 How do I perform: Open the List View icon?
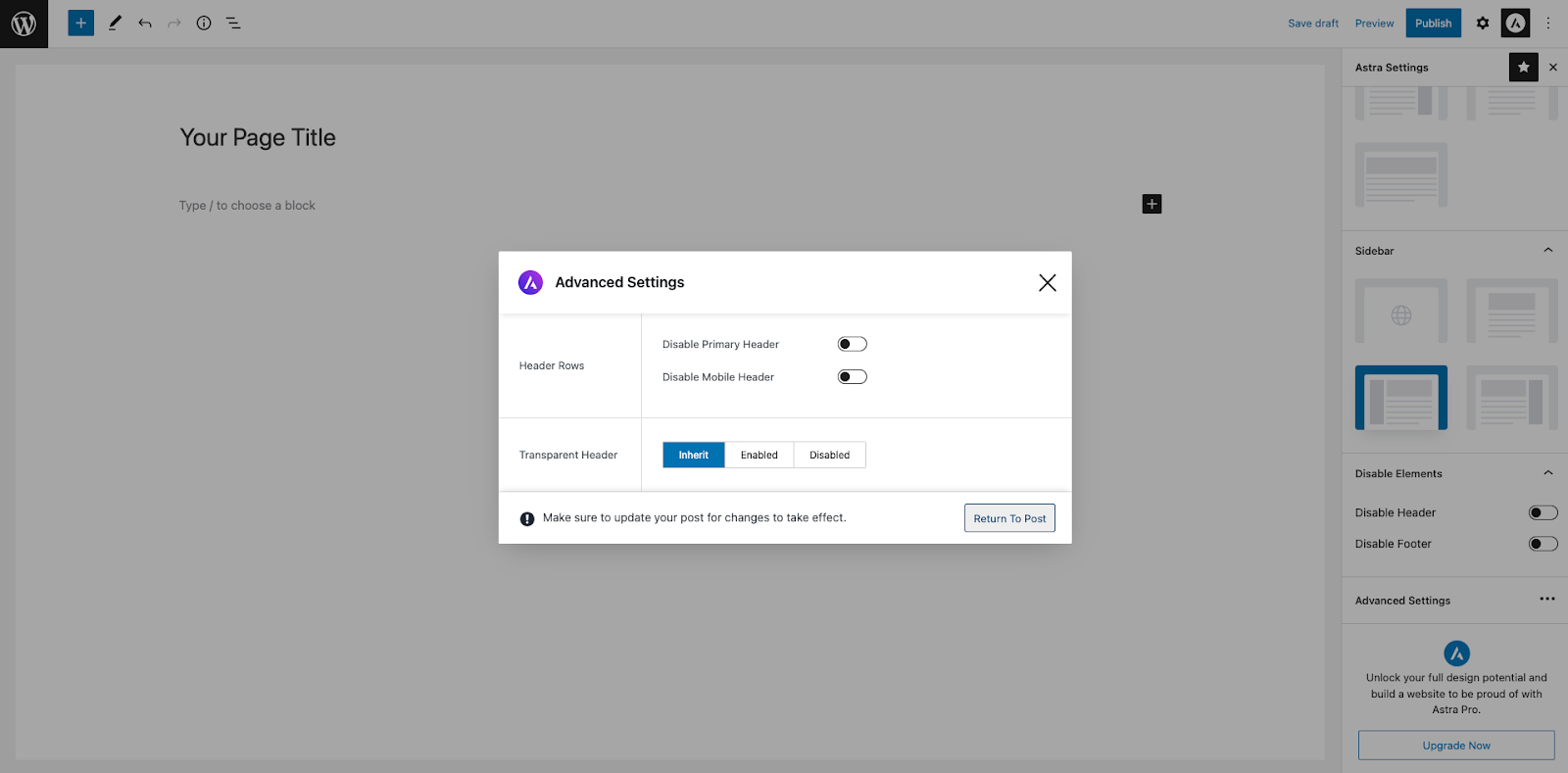point(233,24)
